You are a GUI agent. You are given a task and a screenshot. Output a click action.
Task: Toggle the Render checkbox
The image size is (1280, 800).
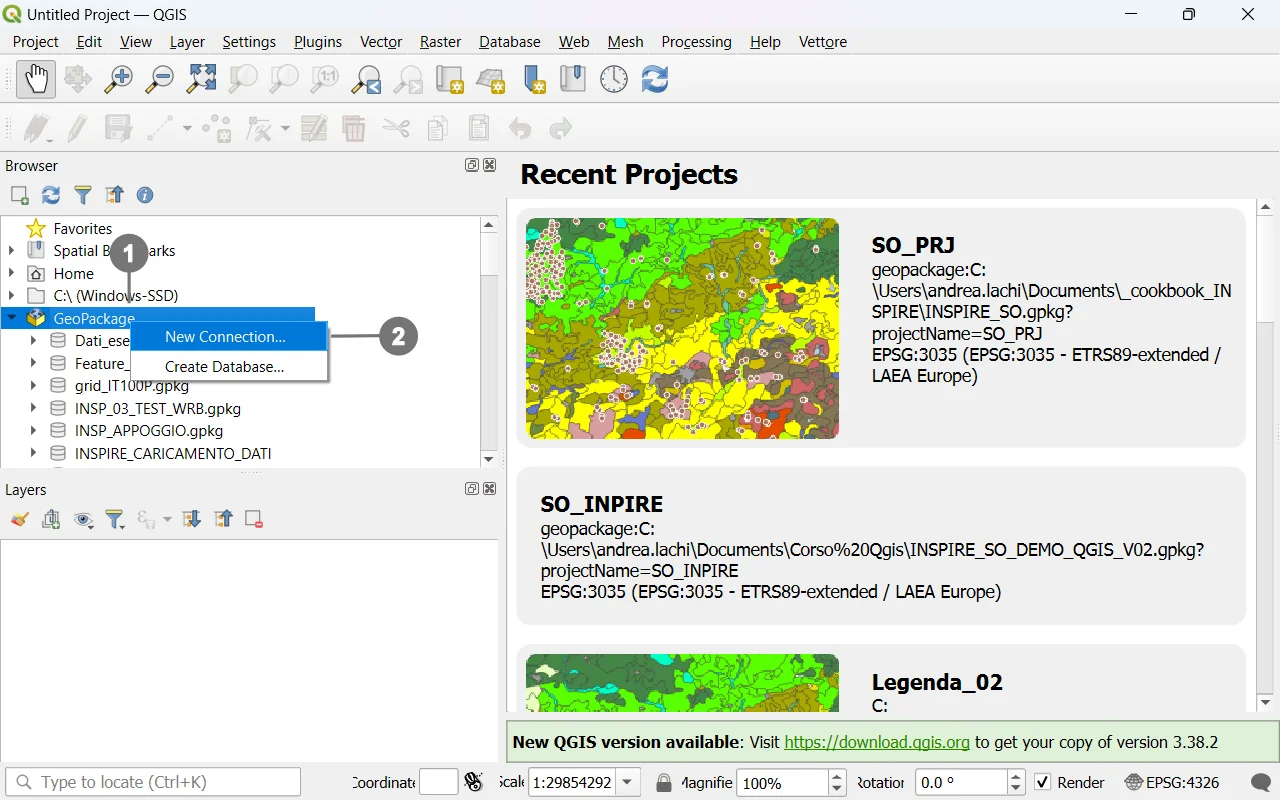pyautogui.click(x=1043, y=782)
